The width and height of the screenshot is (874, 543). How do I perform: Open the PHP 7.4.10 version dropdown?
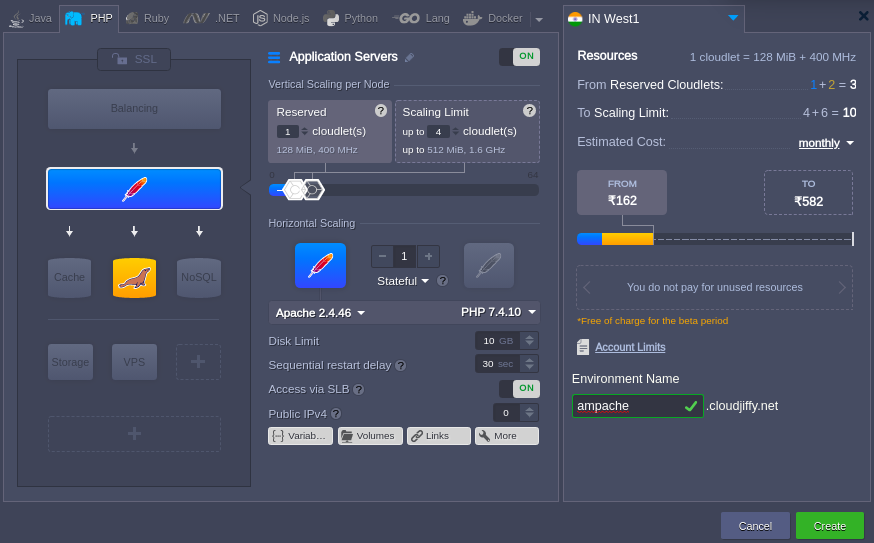coord(498,312)
